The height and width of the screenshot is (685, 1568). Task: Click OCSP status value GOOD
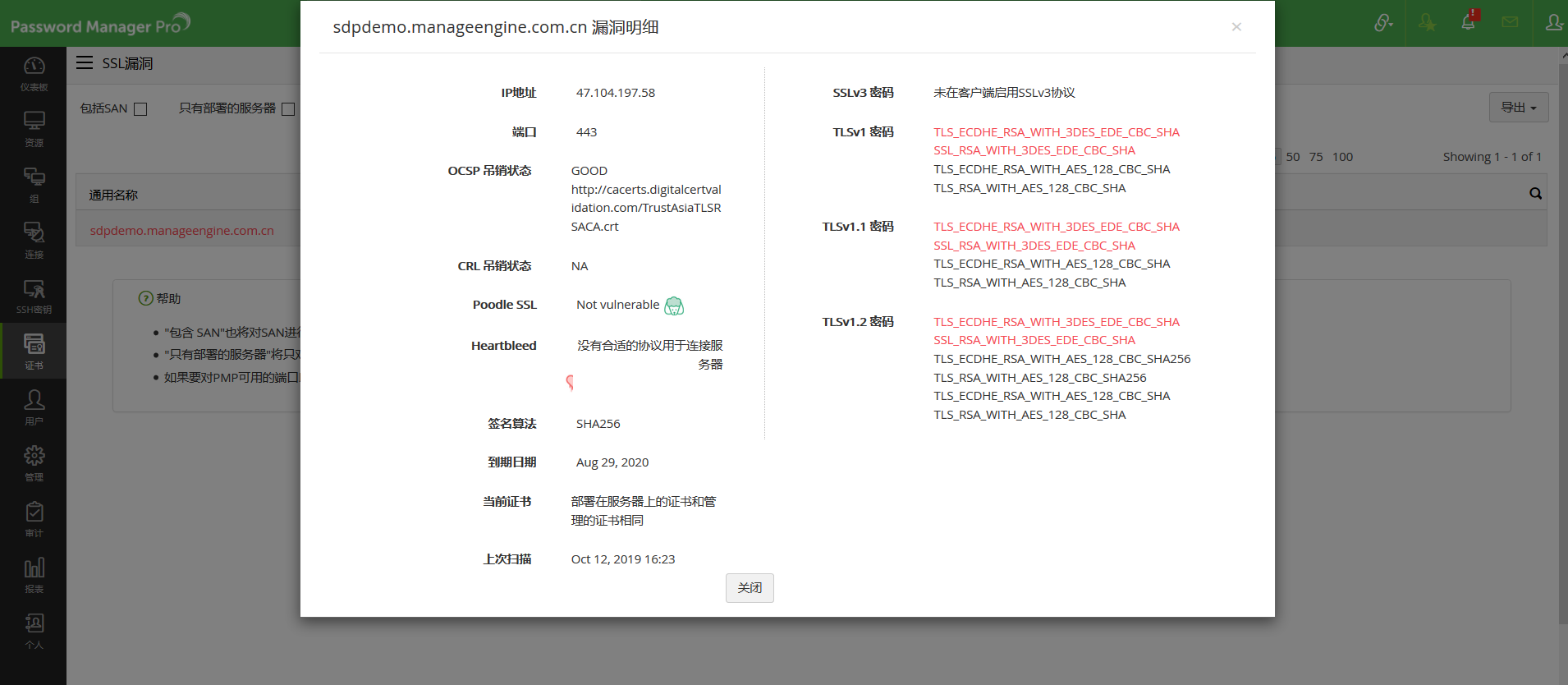coord(589,171)
